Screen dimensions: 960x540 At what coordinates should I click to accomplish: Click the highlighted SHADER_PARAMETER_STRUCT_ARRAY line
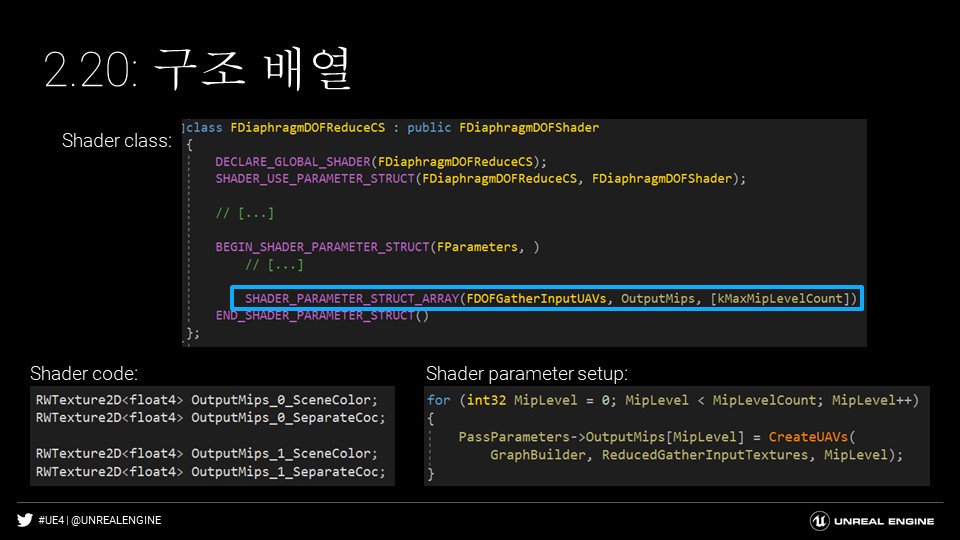(x=547, y=298)
